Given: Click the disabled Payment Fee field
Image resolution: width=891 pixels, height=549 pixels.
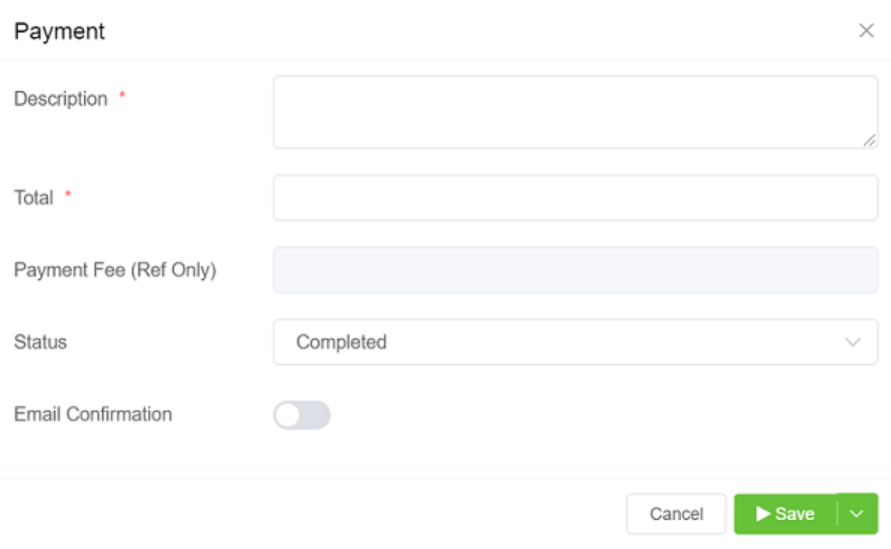Looking at the screenshot, I should point(575,270).
